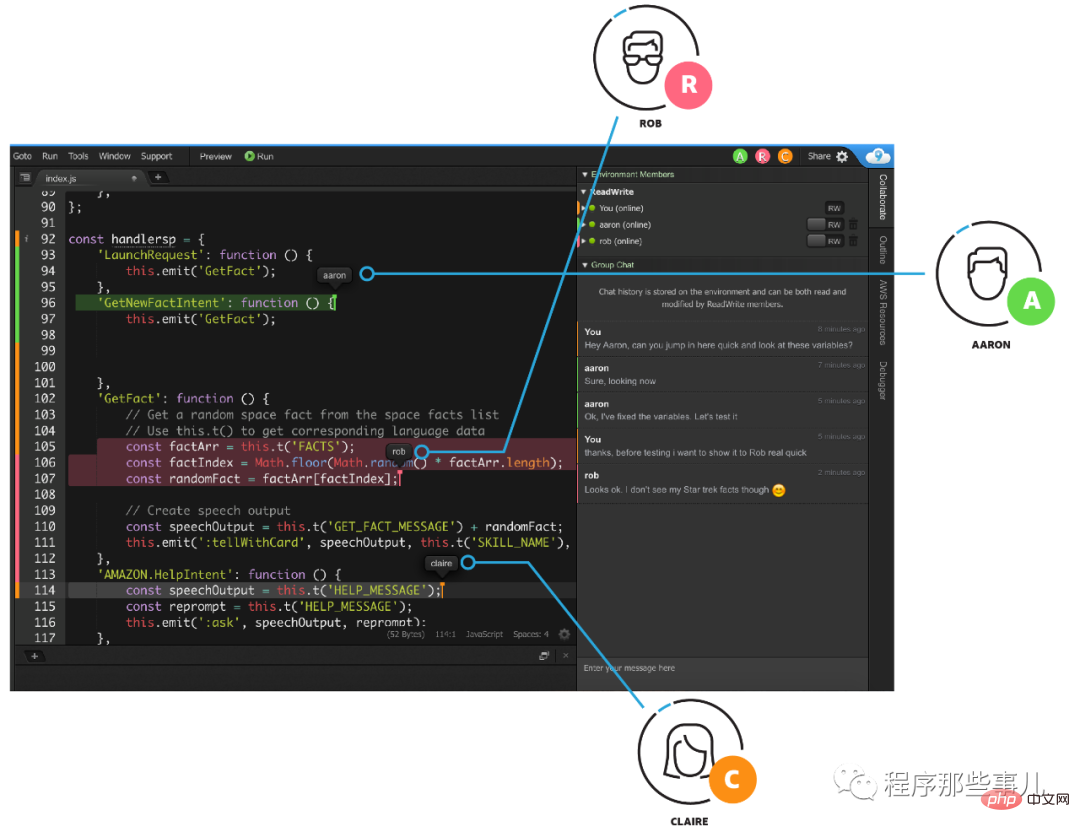Image resolution: width=1080 pixels, height=832 pixels.
Task: Open preferences gear icon next to Share
Action: point(842,156)
